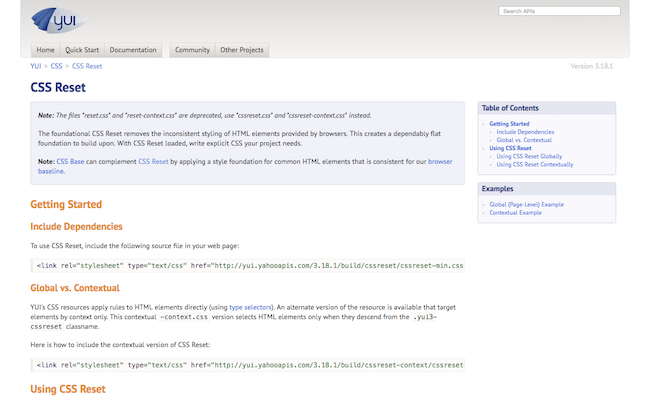This screenshot has width=650, height=406.
Task: Click the YUI breadcrumb link
Action: (36, 66)
